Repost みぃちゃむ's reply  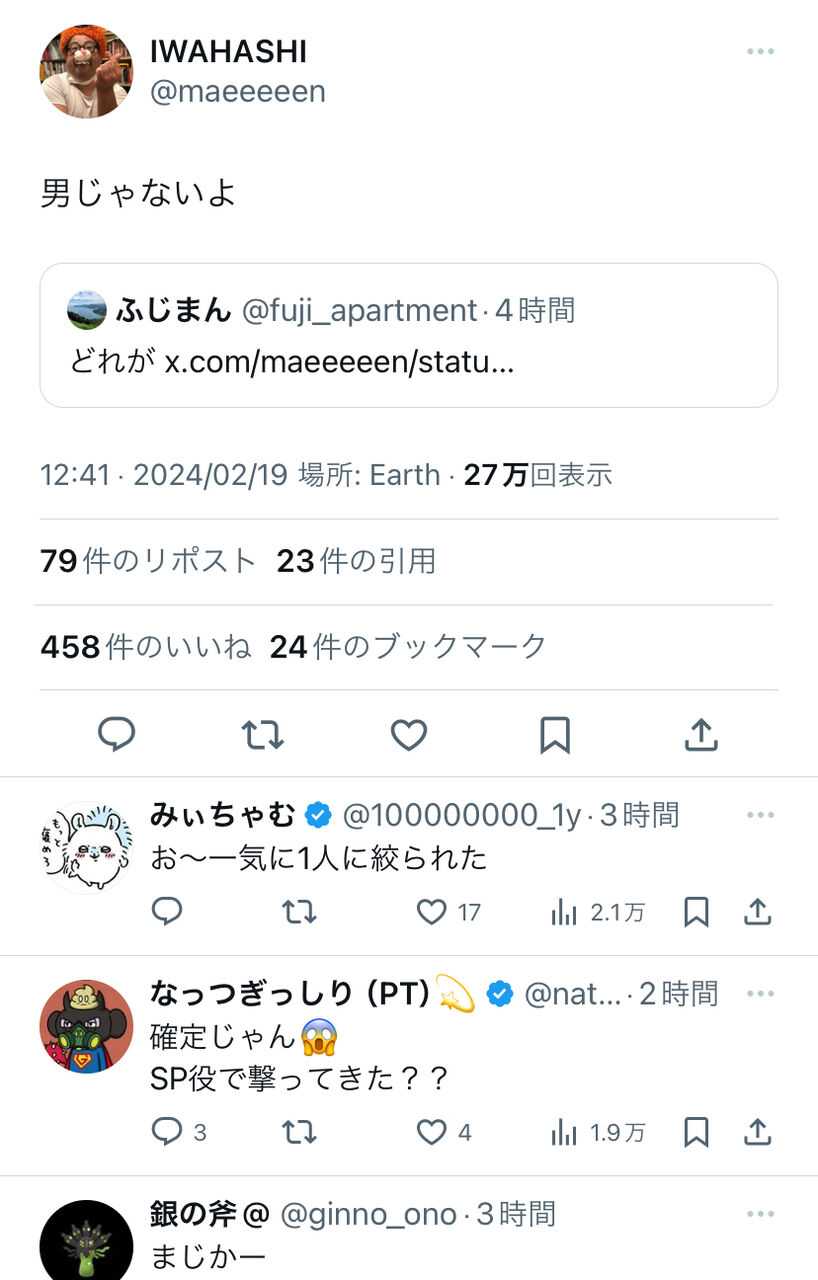(299, 912)
